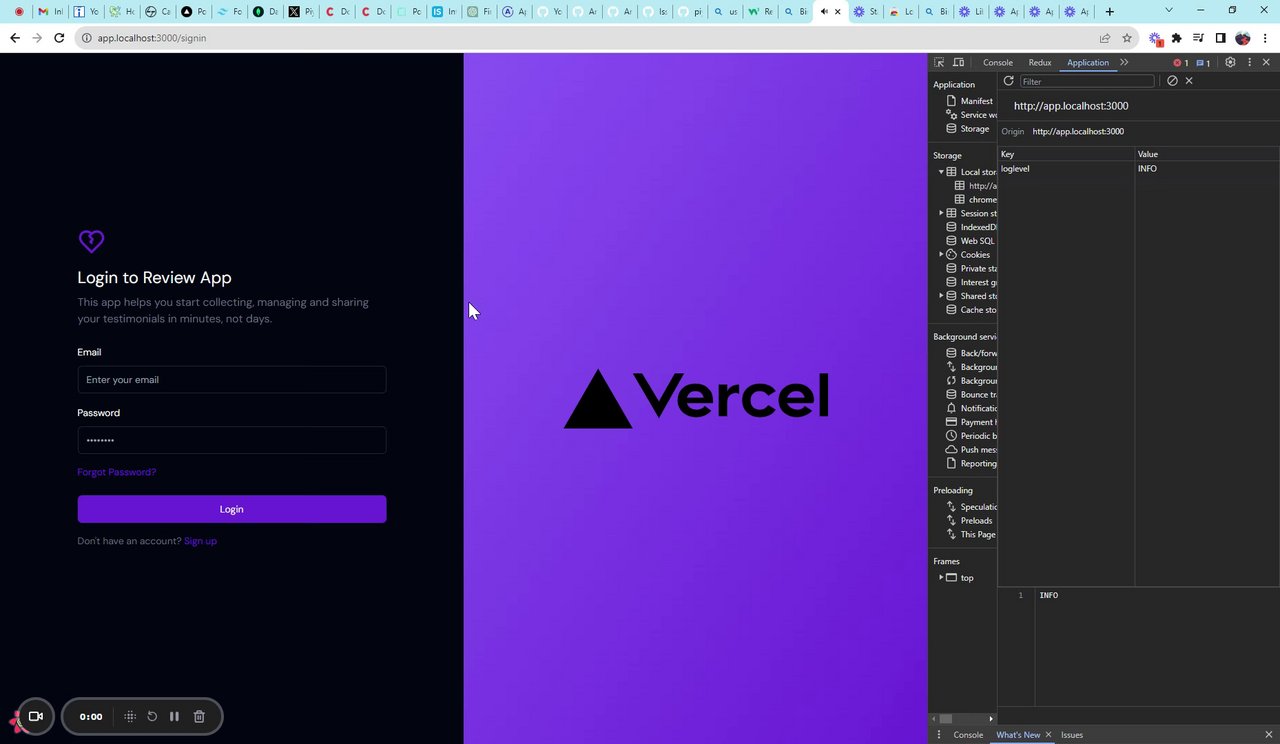Toggle the device toolbar icon in DevTools
This screenshot has width=1280, height=744.
(x=958, y=62)
